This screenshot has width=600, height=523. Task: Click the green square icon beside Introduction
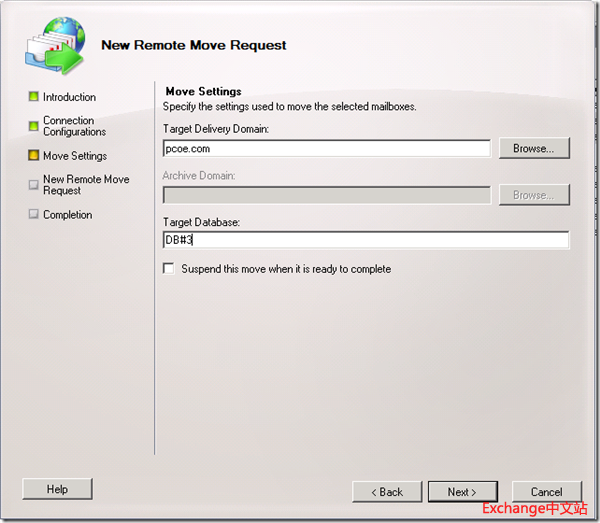(x=33, y=97)
